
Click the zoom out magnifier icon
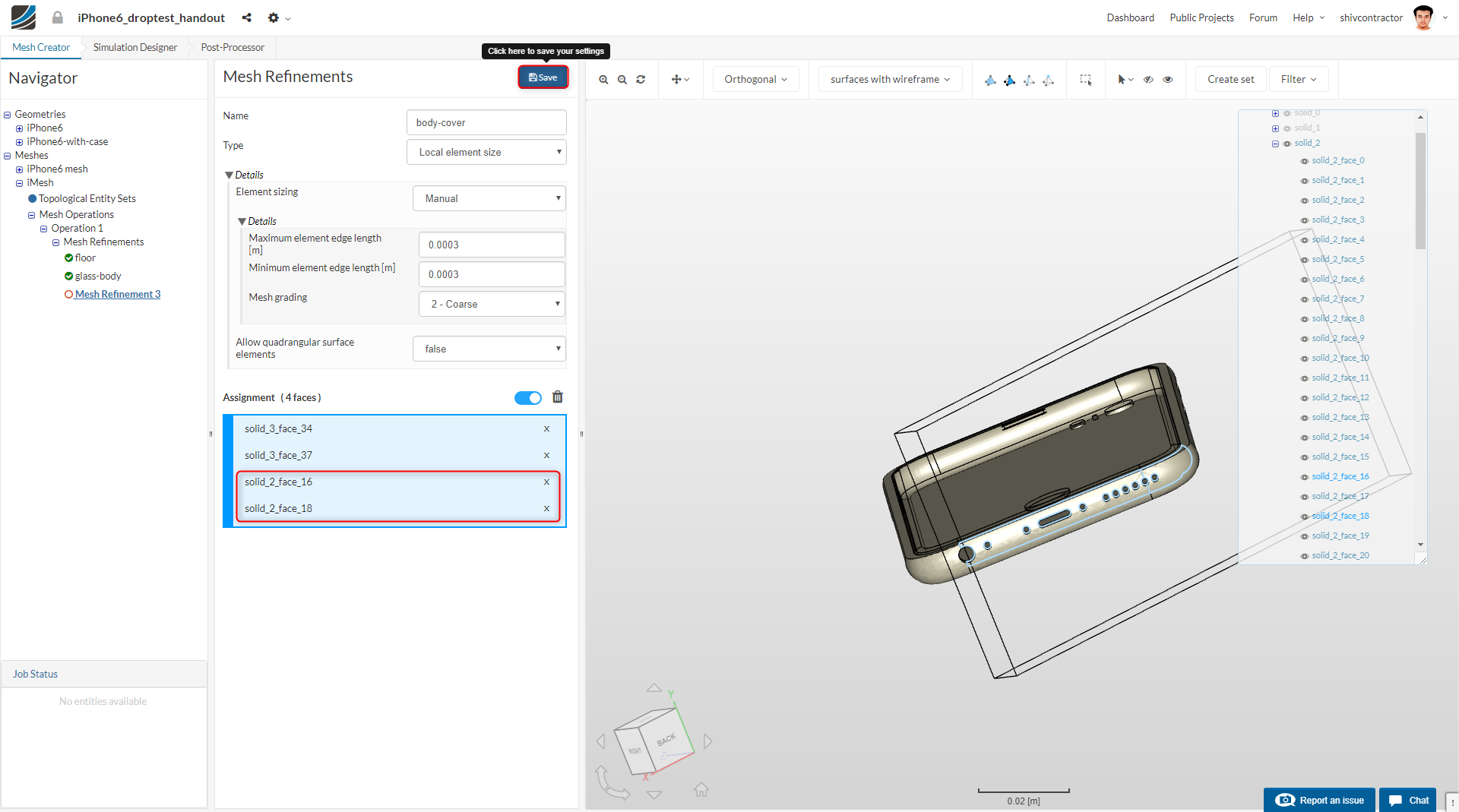pyautogui.click(x=622, y=80)
